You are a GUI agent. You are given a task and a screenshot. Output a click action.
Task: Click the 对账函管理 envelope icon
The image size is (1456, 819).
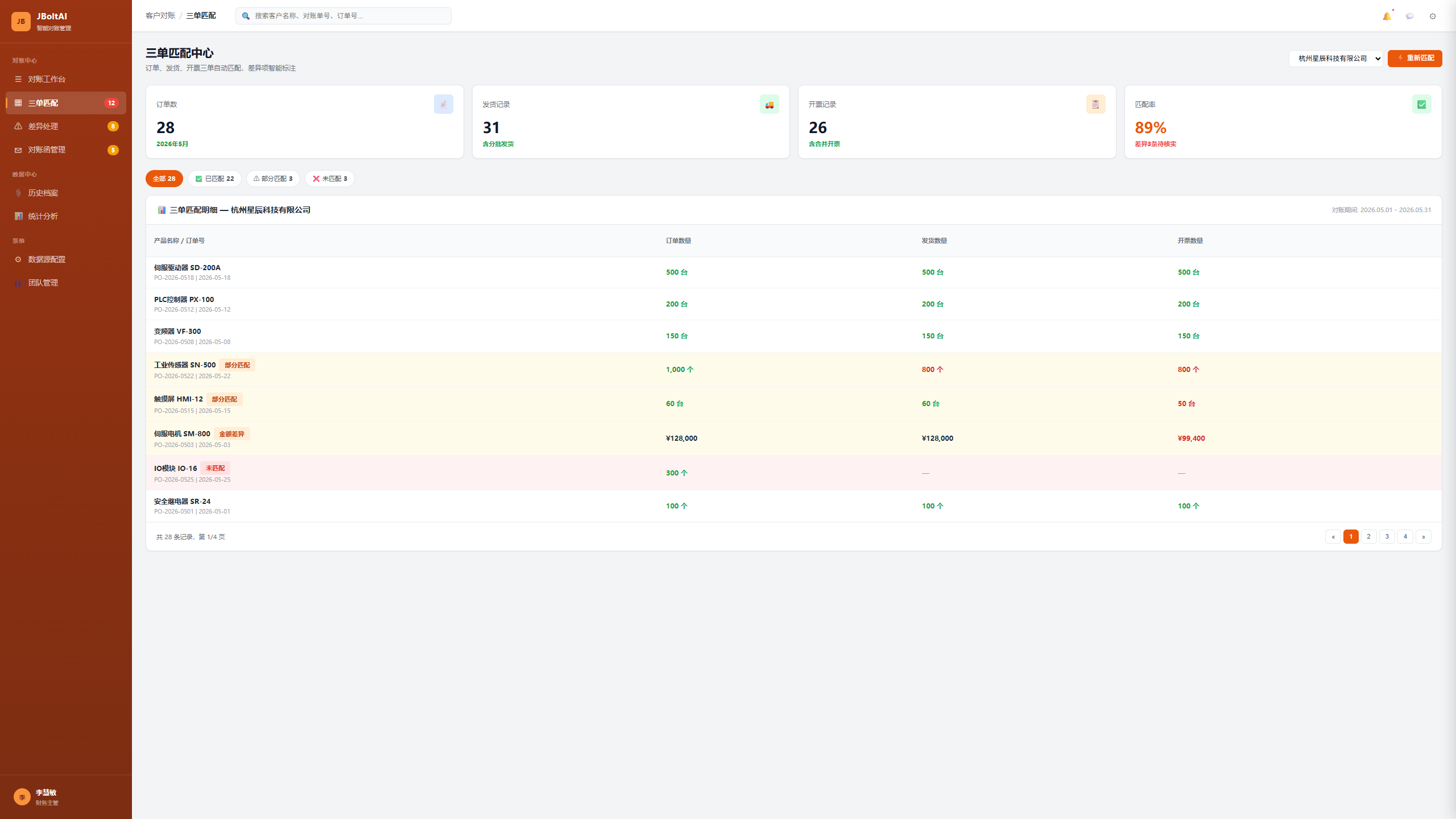(x=18, y=150)
